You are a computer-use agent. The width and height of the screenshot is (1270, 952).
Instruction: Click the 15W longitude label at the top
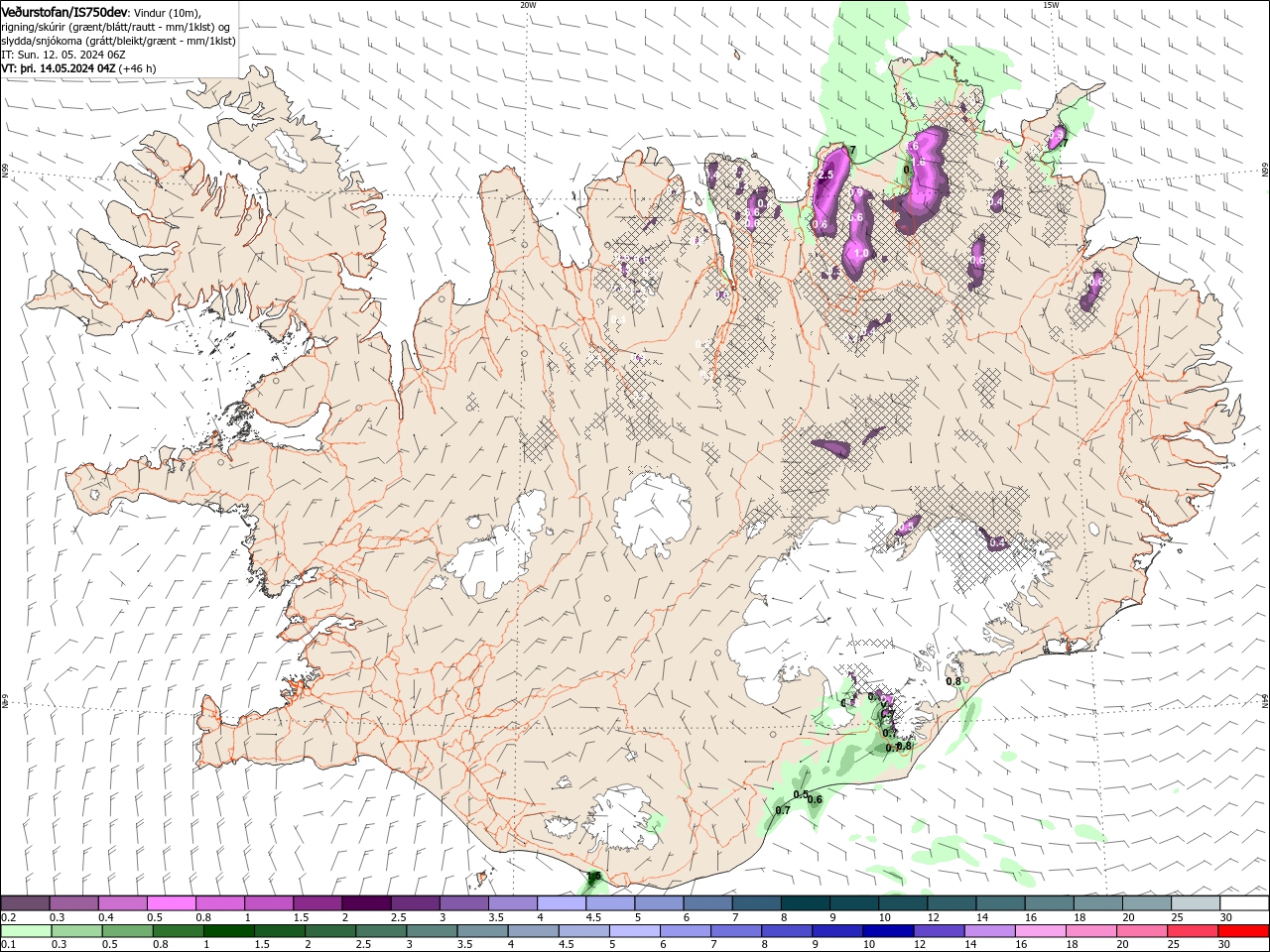tap(1051, 5)
